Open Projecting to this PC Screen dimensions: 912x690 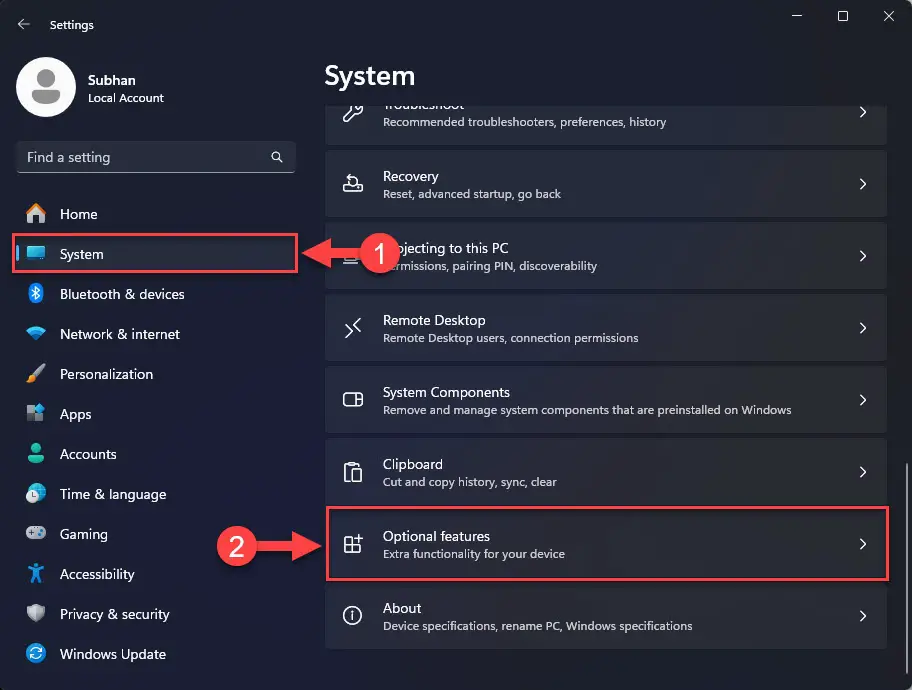click(x=606, y=256)
